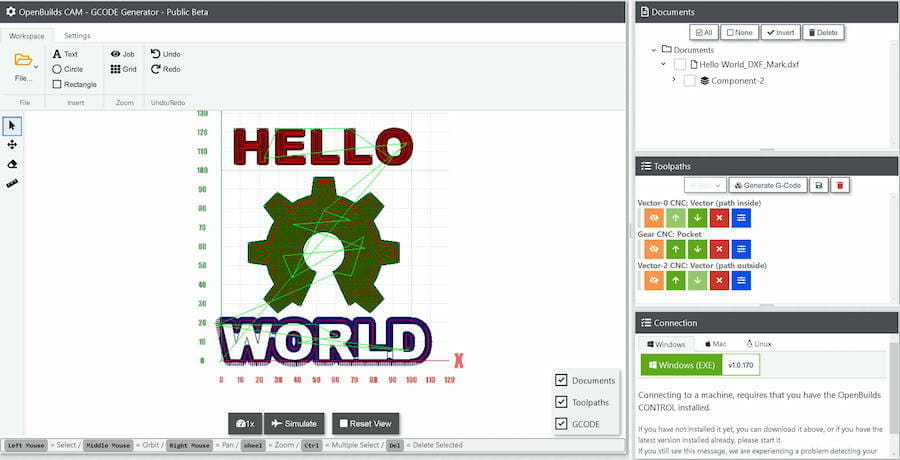The height and width of the screenshot is (460, 900).
Task: Select the ruler measure tool
Action: pos(12,184)
